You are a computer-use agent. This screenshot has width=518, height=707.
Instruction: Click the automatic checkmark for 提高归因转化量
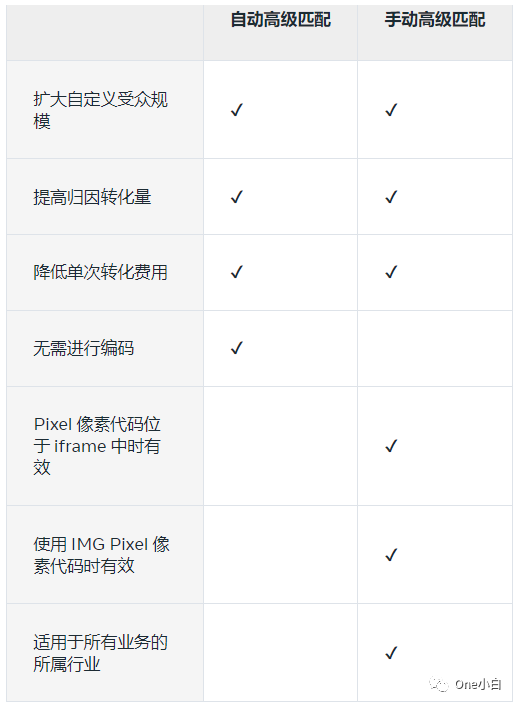click(237, 197)
